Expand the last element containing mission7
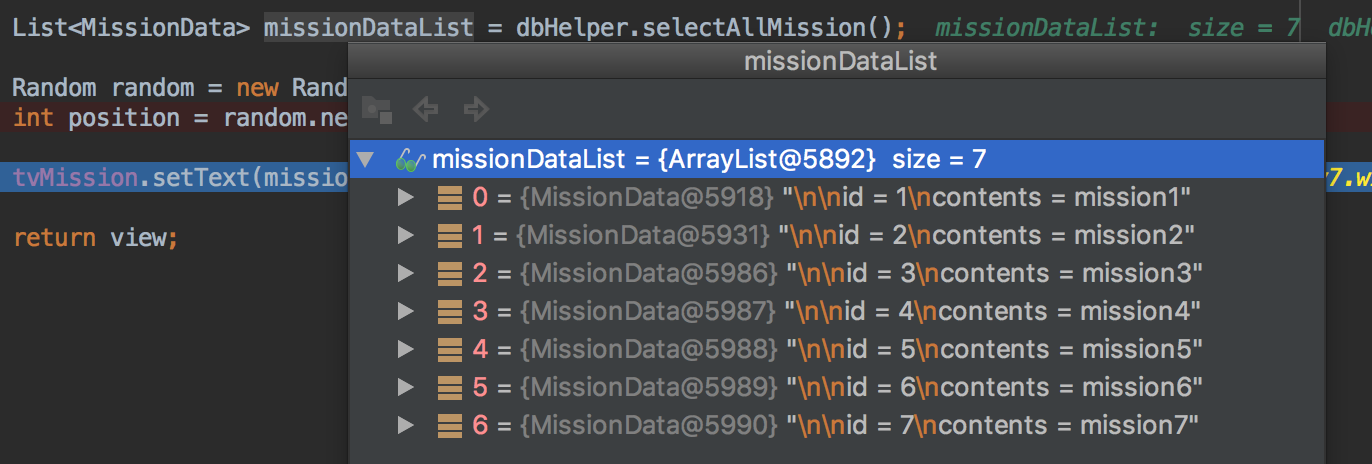The image size is (1372, 464). pyautogui.click(x=405, y=426)
